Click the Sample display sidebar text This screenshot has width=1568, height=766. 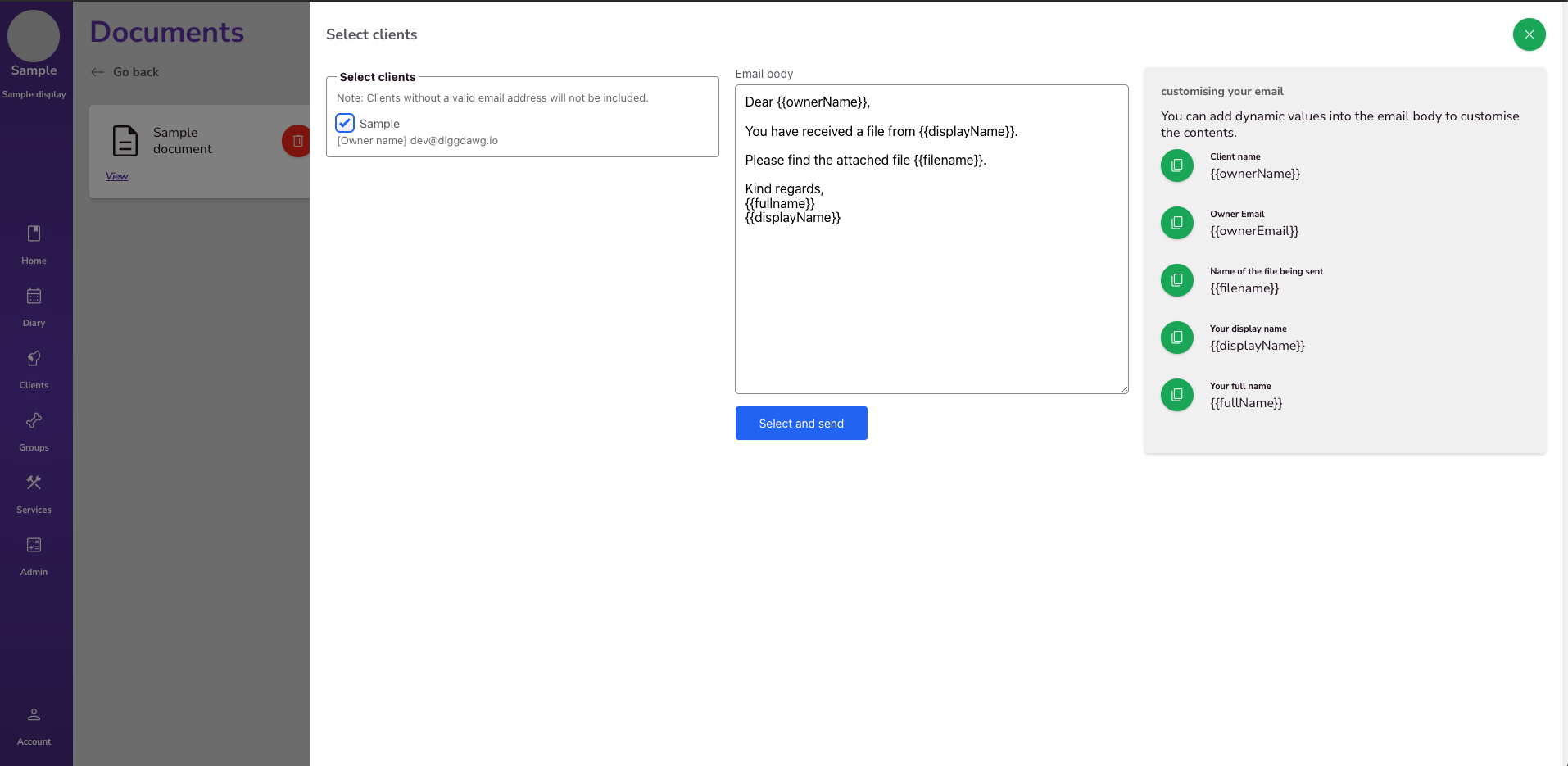coord(34,94)
